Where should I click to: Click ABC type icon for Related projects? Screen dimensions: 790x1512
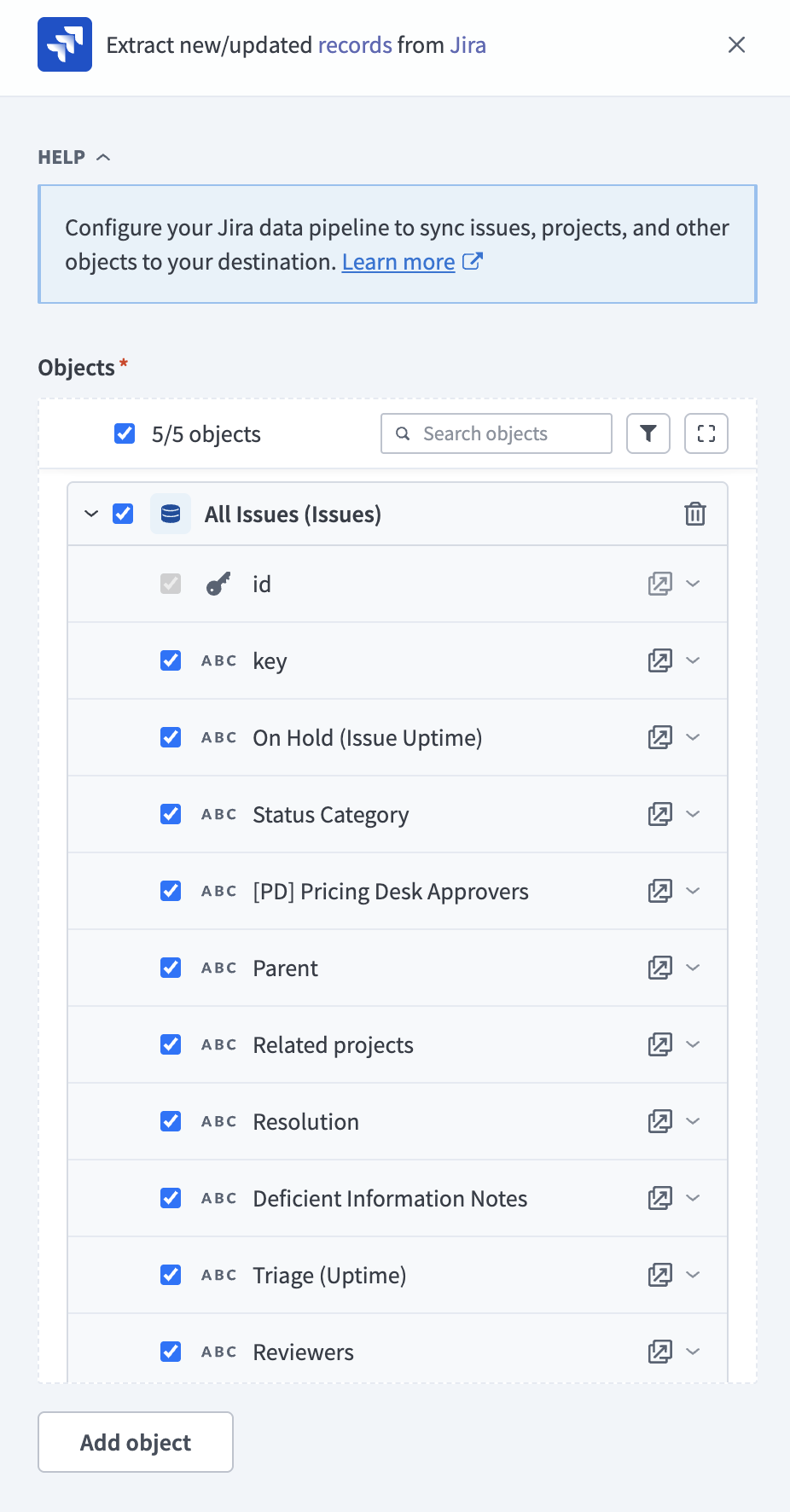pos(218,1044)
